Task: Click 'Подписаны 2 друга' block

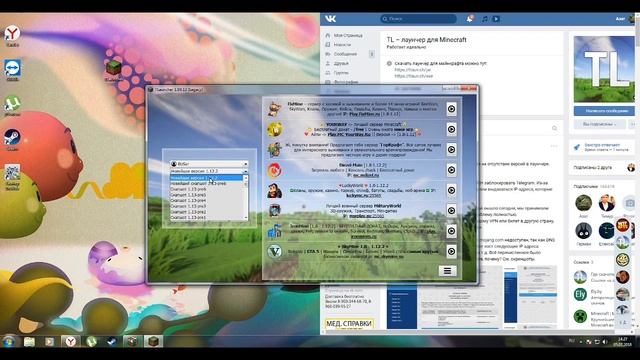Action: [602, 168]
